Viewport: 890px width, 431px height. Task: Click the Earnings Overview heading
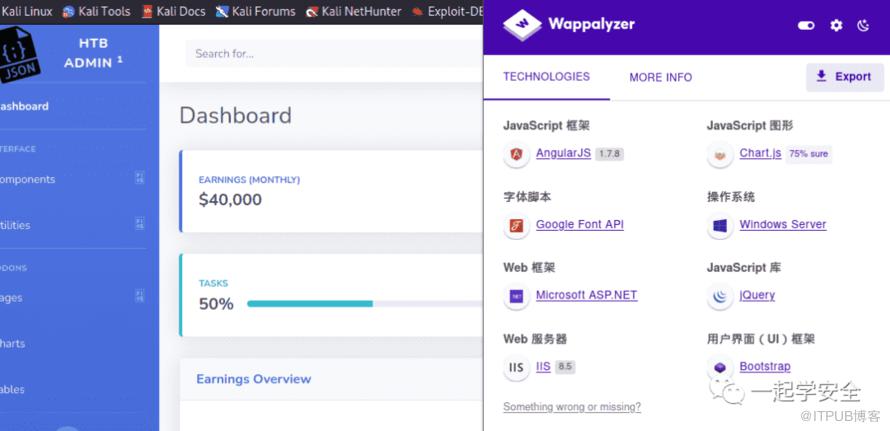(254, 379)
